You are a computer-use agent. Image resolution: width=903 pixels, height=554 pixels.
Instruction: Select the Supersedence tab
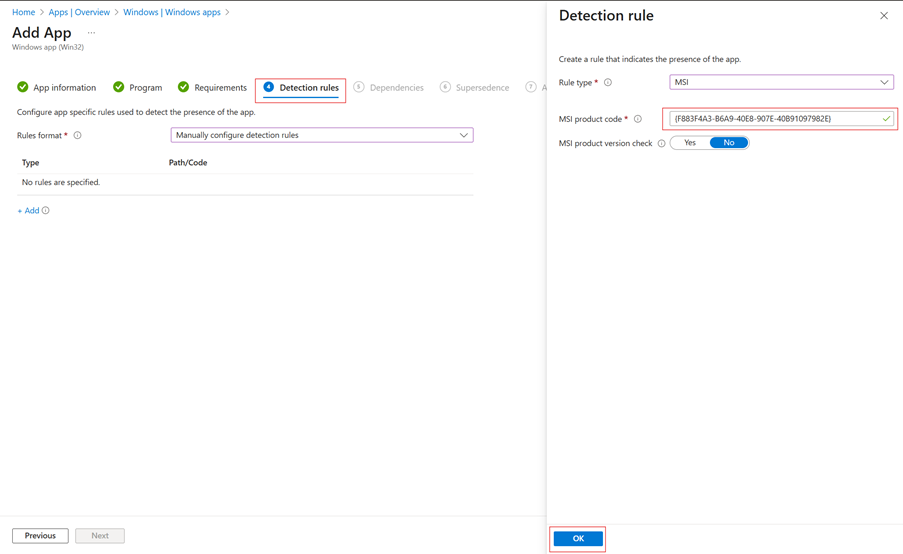coord(483,88)
